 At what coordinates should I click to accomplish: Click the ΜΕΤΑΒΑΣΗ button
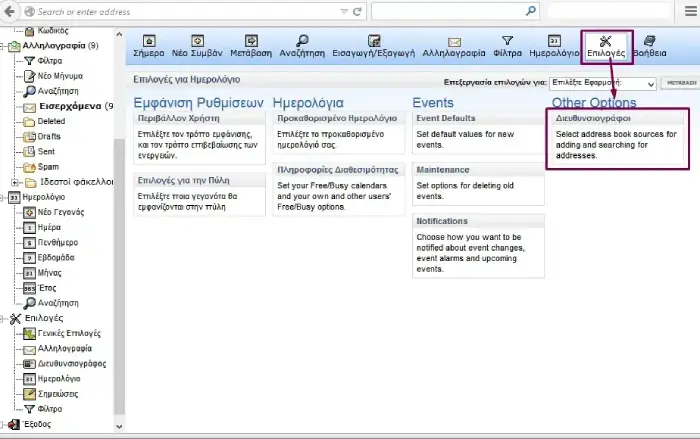pos(681,83)
